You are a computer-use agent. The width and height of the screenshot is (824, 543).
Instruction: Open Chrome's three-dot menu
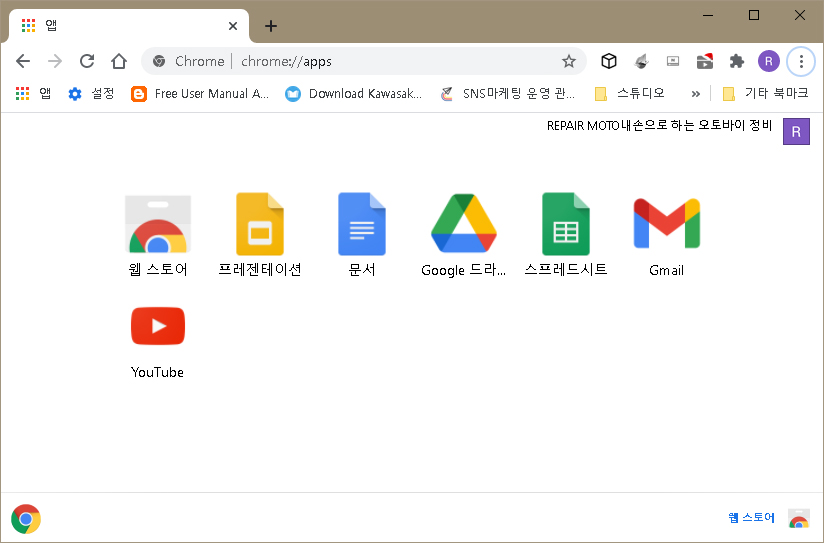tap(801, 61)
